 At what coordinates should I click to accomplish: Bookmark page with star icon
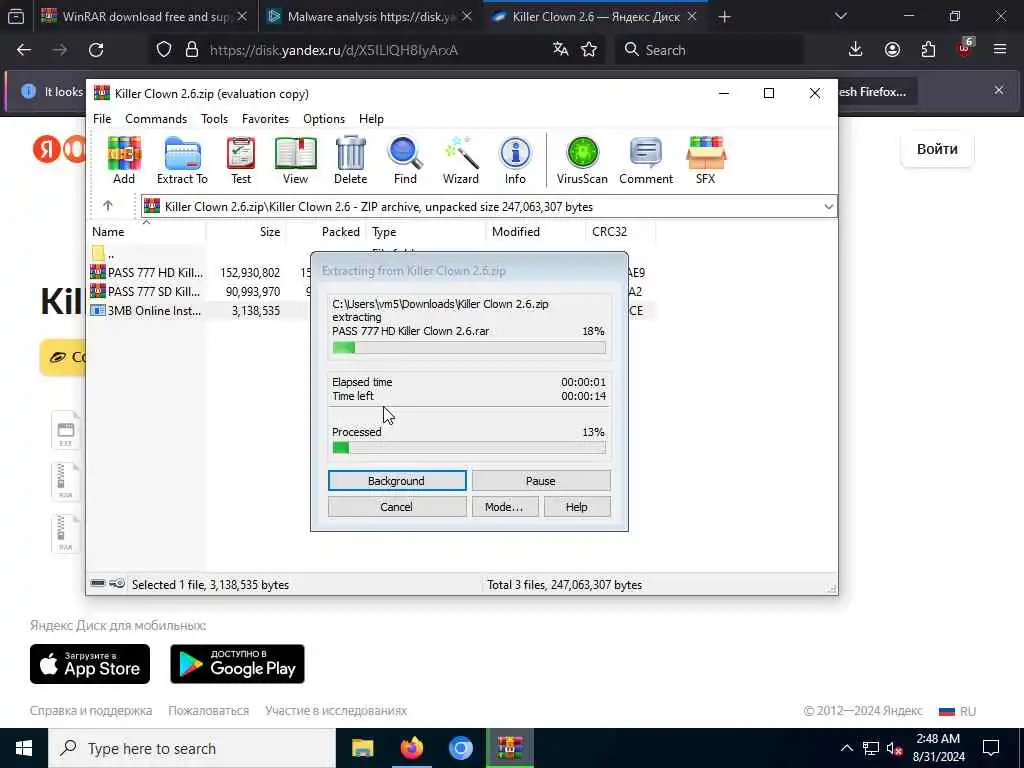tap(589, 50)
